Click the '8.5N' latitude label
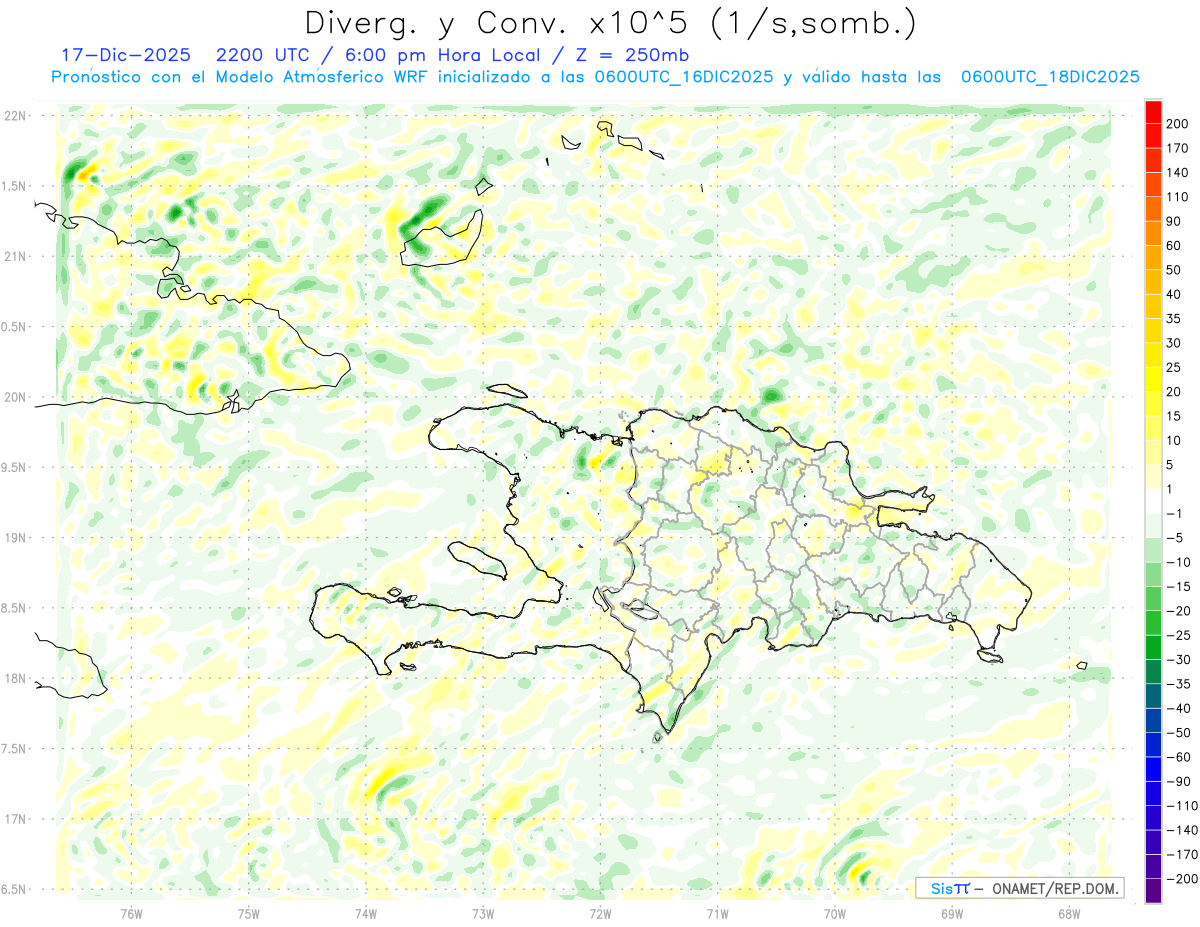Image resolution: width=1200 pixels, height=927 pixels. click(15, 608)
